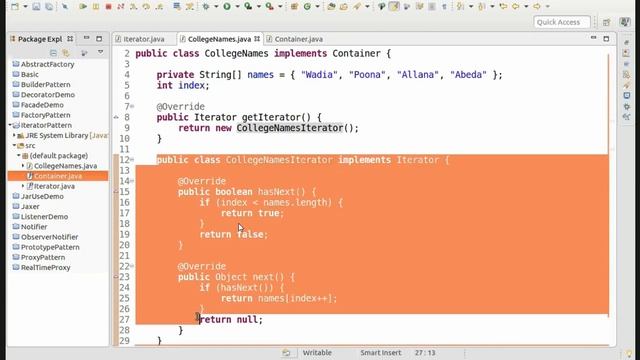Click 'Writable' in the status bar

pos(317,353)
